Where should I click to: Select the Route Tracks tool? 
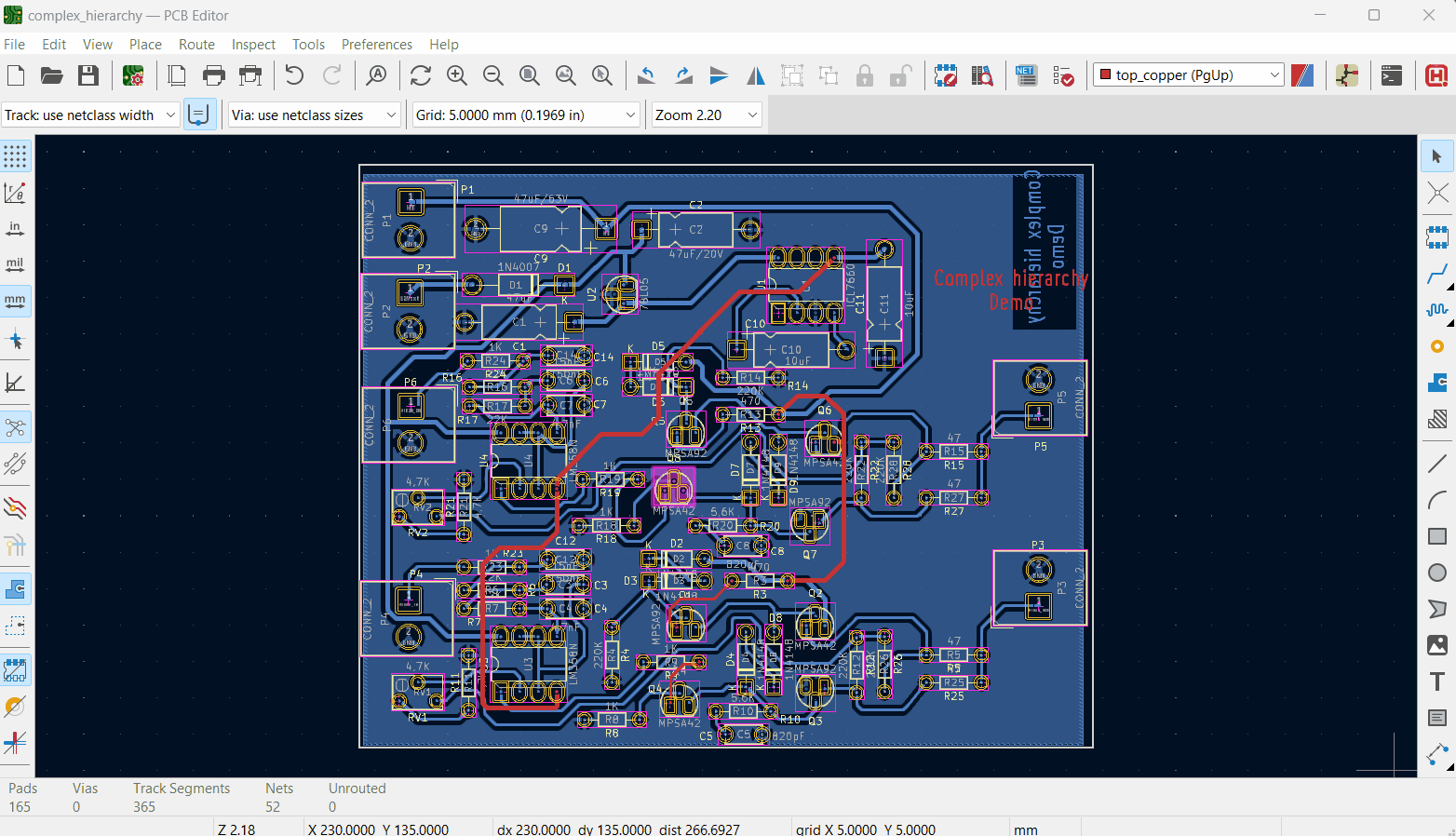pyautogui.click(x=1437, y=274)
